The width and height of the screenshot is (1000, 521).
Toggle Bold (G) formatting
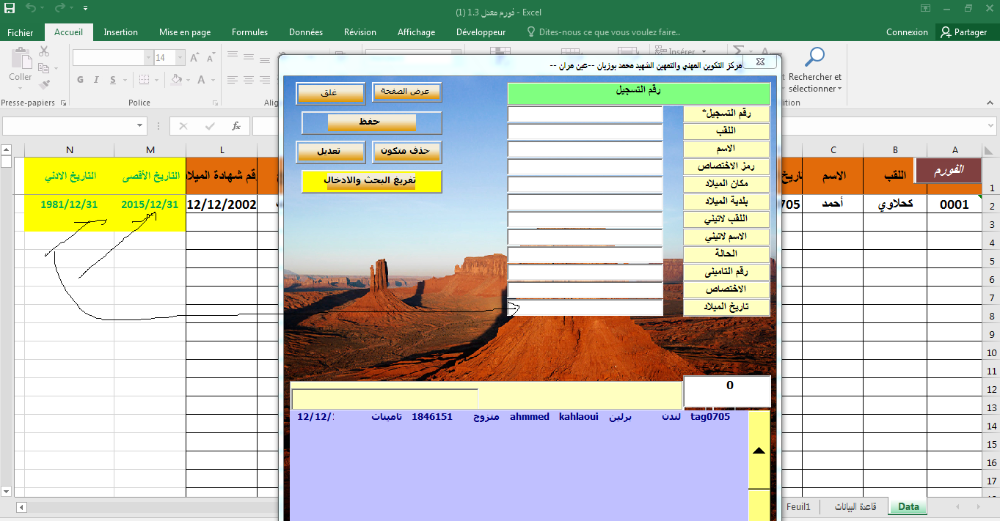tap(80, 80)
